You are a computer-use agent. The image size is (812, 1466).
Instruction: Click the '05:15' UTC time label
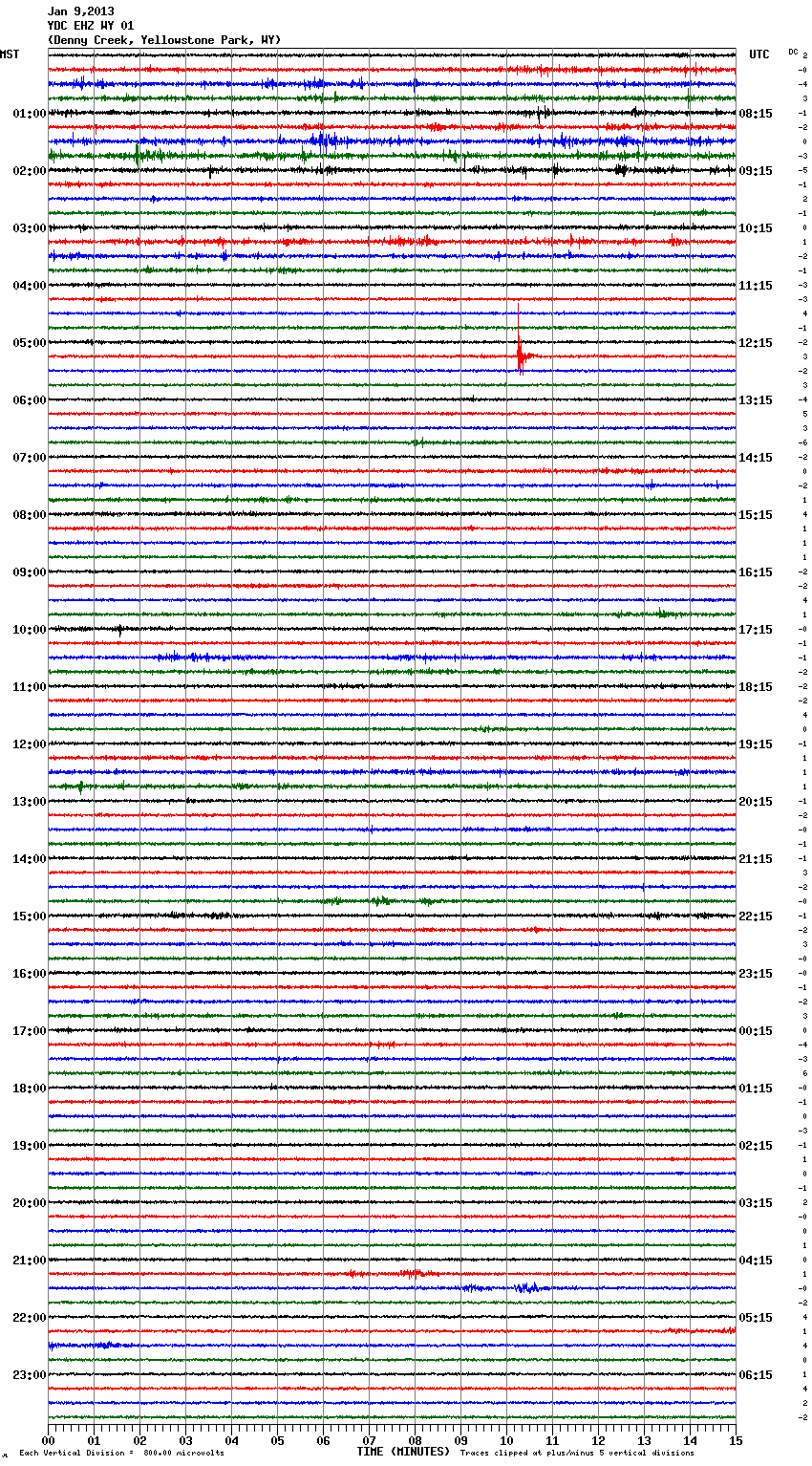click(756, 1318)
